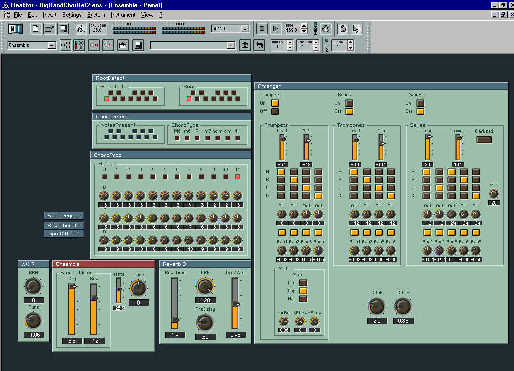
Task: Open the Edit menu
Action: 32,15
